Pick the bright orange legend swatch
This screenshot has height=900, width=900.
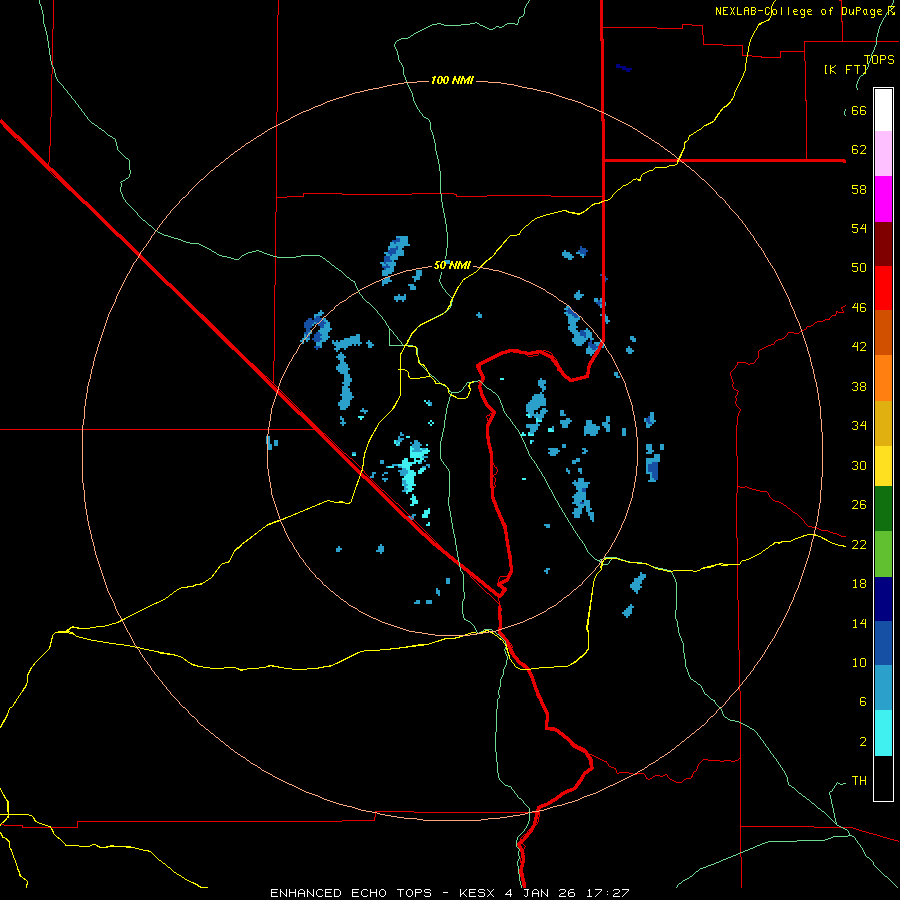point(883,378)
